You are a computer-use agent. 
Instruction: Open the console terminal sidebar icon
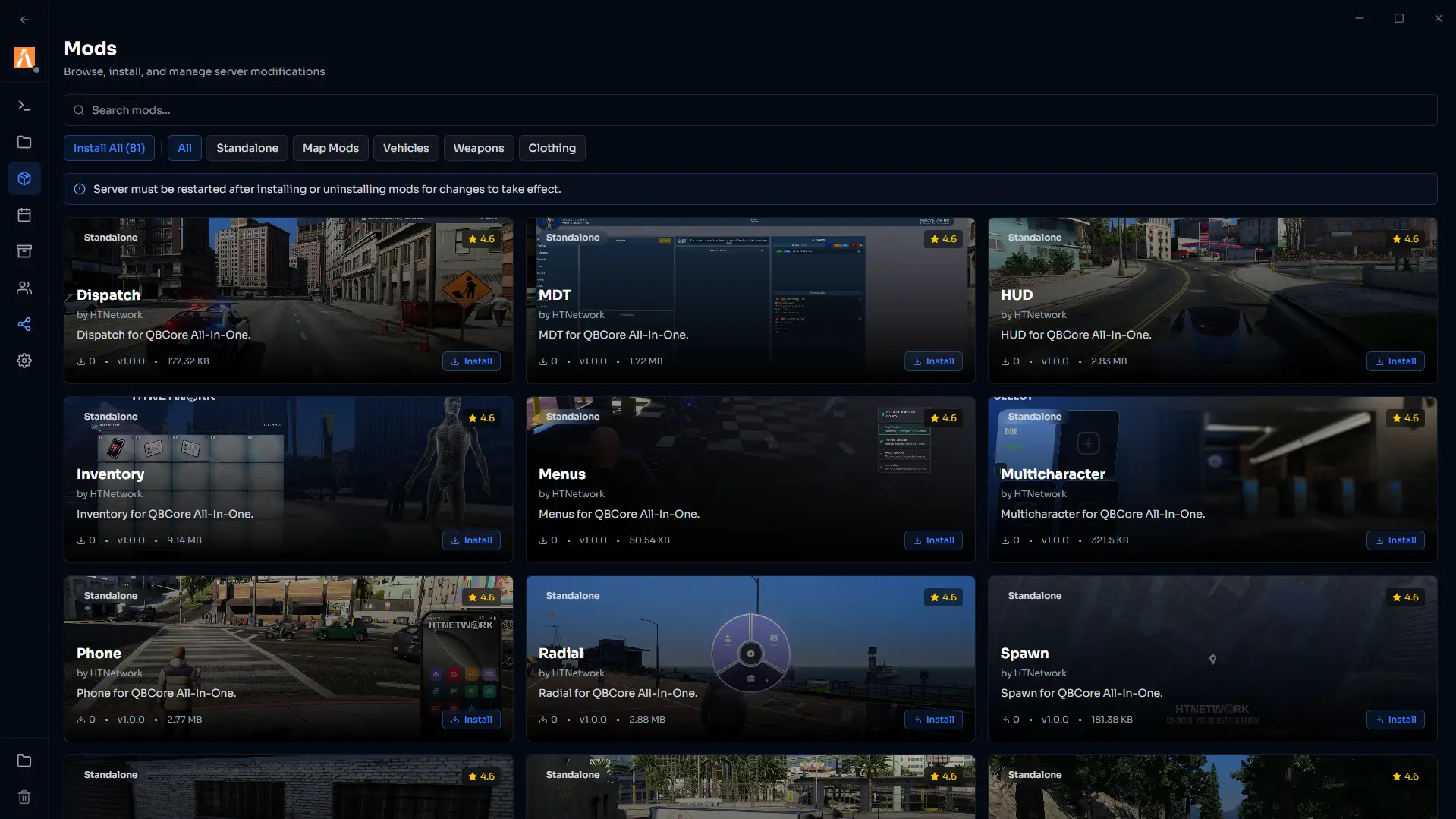point(24,106)
